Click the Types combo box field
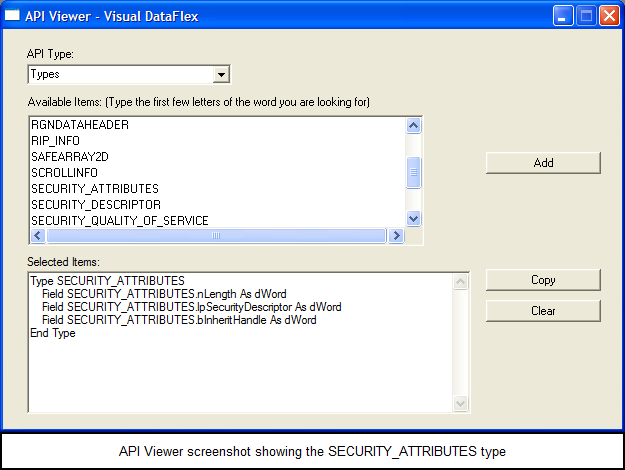This screenshot has height=470, width=625. (120, 74)
